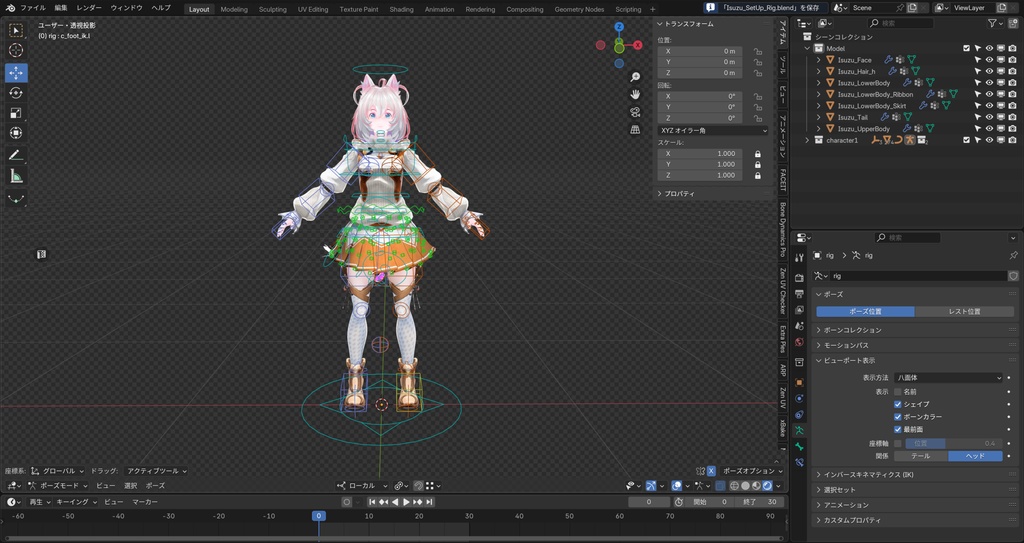Image resolution: width=1024 pixels, height=543 pixels.
Task: Toggle the camera view icon
Action: 635,112
